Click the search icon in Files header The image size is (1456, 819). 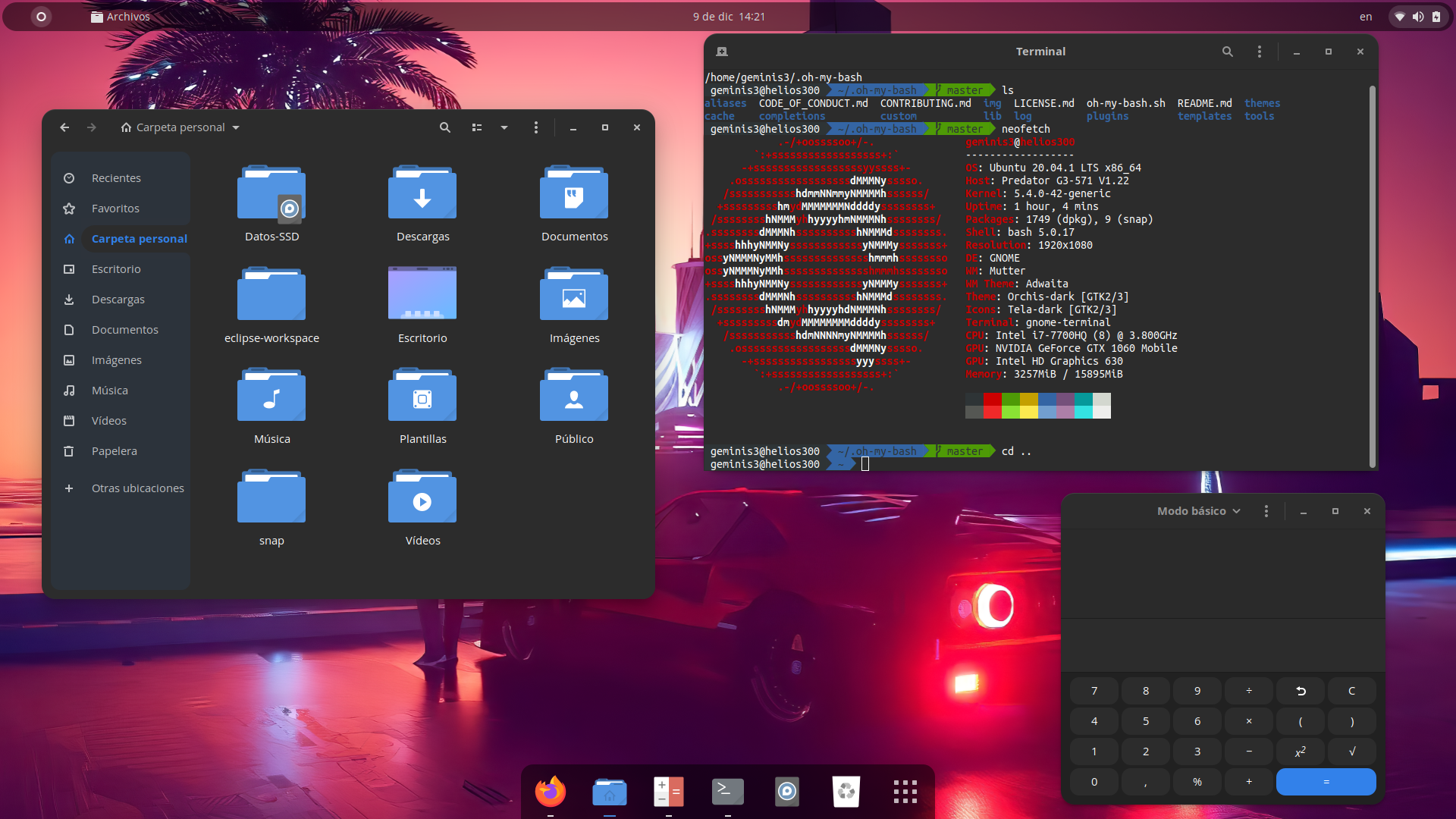[445, 127]
